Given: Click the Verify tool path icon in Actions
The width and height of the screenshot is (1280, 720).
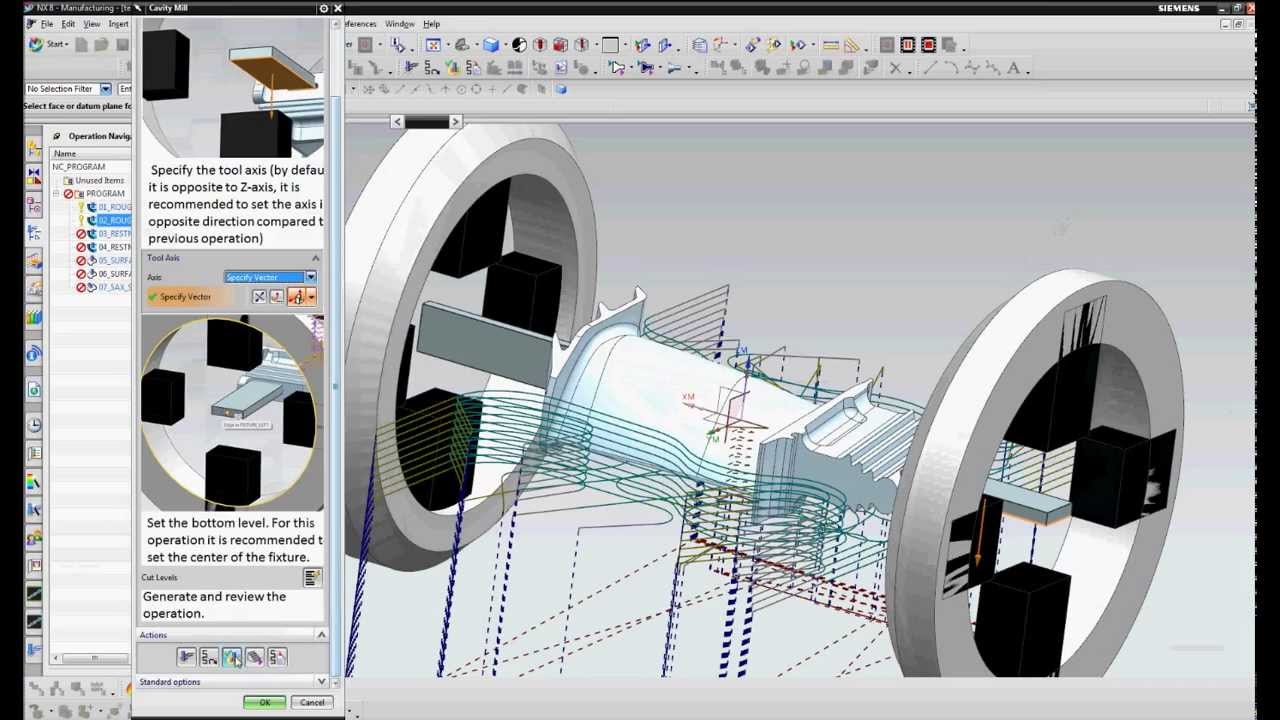Looking at the screenshot, I should pyautogui.click(x=232, y=657).
